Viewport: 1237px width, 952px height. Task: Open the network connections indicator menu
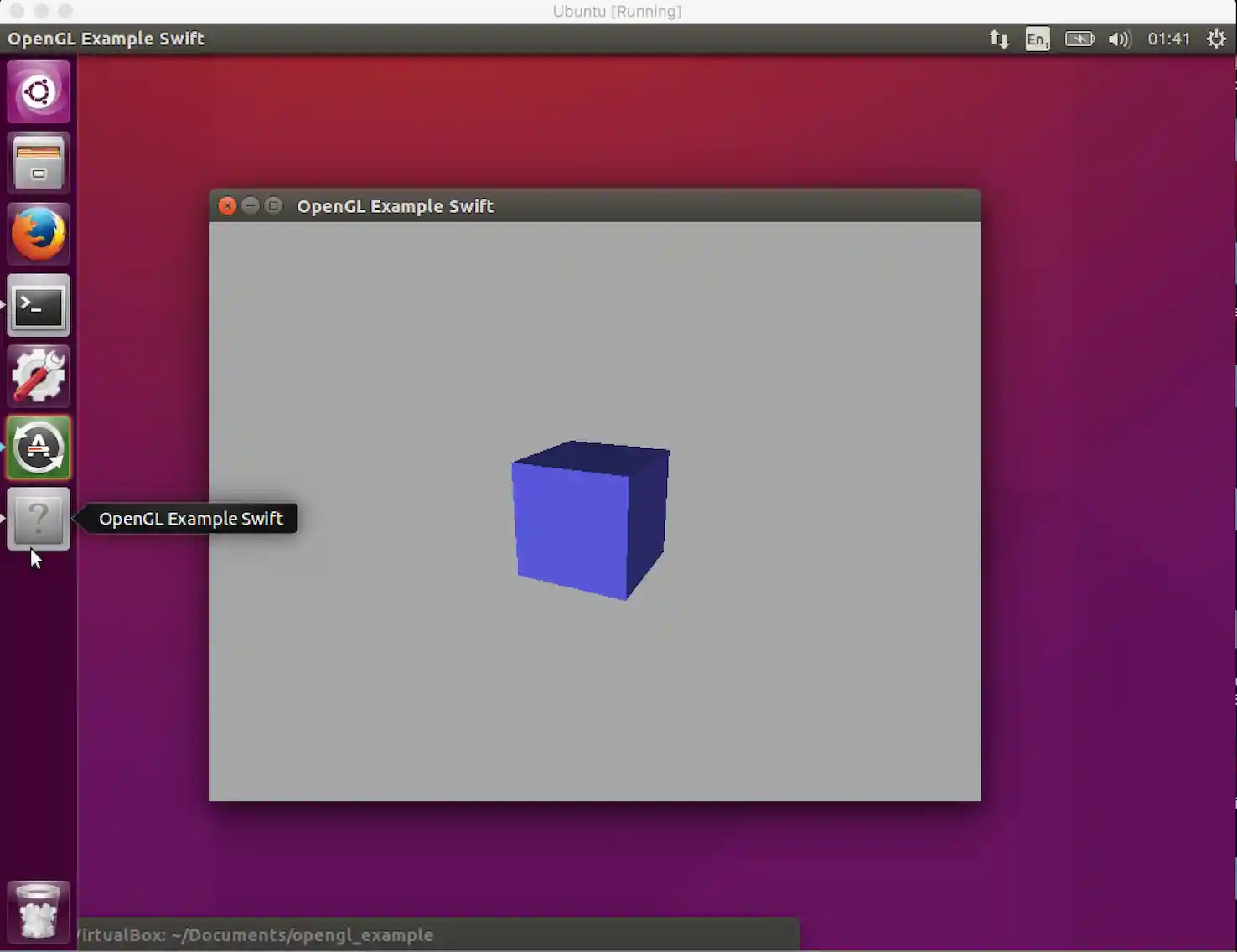[x=998, y=39]
